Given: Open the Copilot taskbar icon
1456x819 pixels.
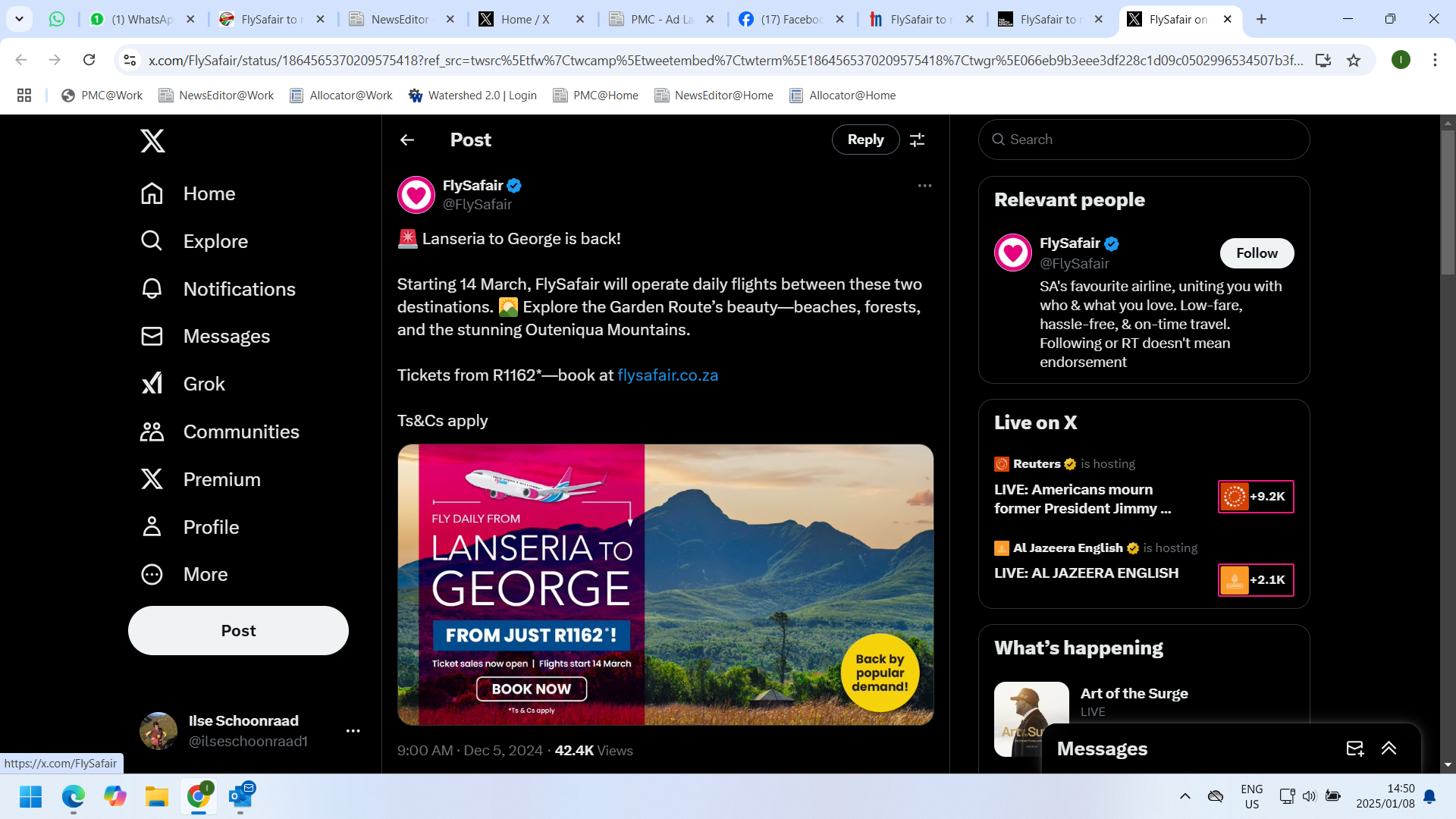Looking at the screenshot, I should 115,796.
